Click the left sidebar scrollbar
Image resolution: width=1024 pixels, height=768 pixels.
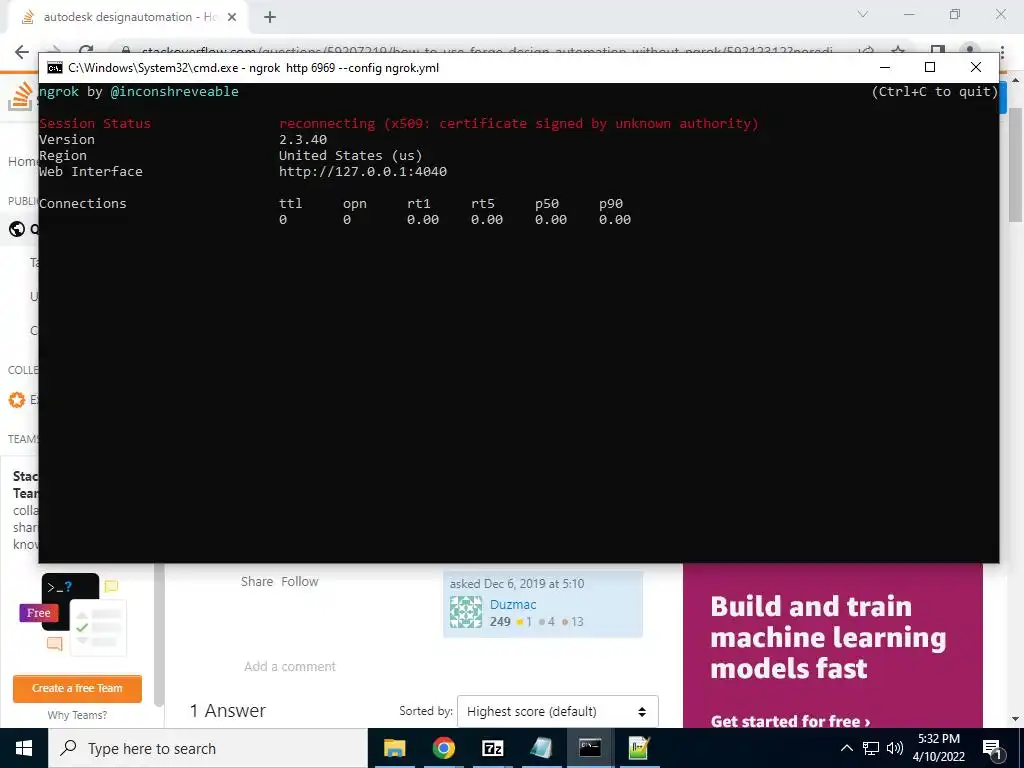(x=158, y=633)
